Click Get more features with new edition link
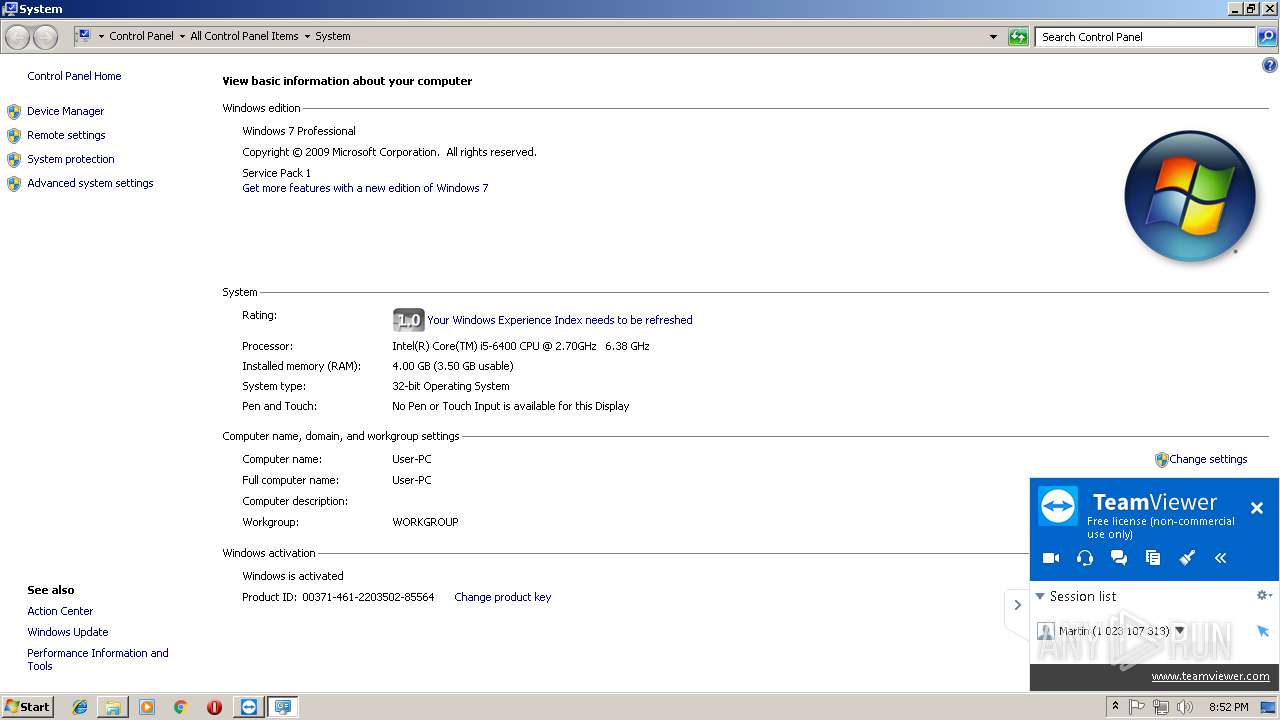The image size is (1280, 720). coord(365,188)
